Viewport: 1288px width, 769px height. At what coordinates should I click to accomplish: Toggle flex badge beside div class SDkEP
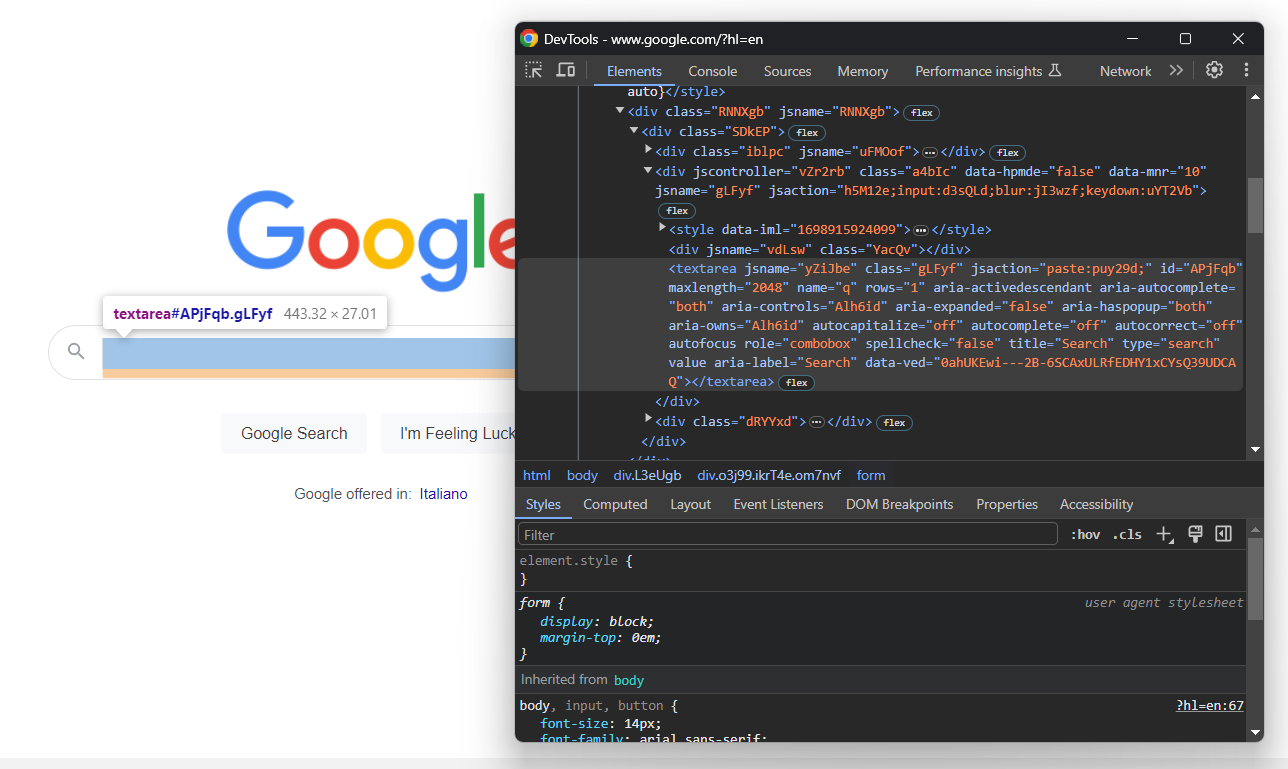807,132
